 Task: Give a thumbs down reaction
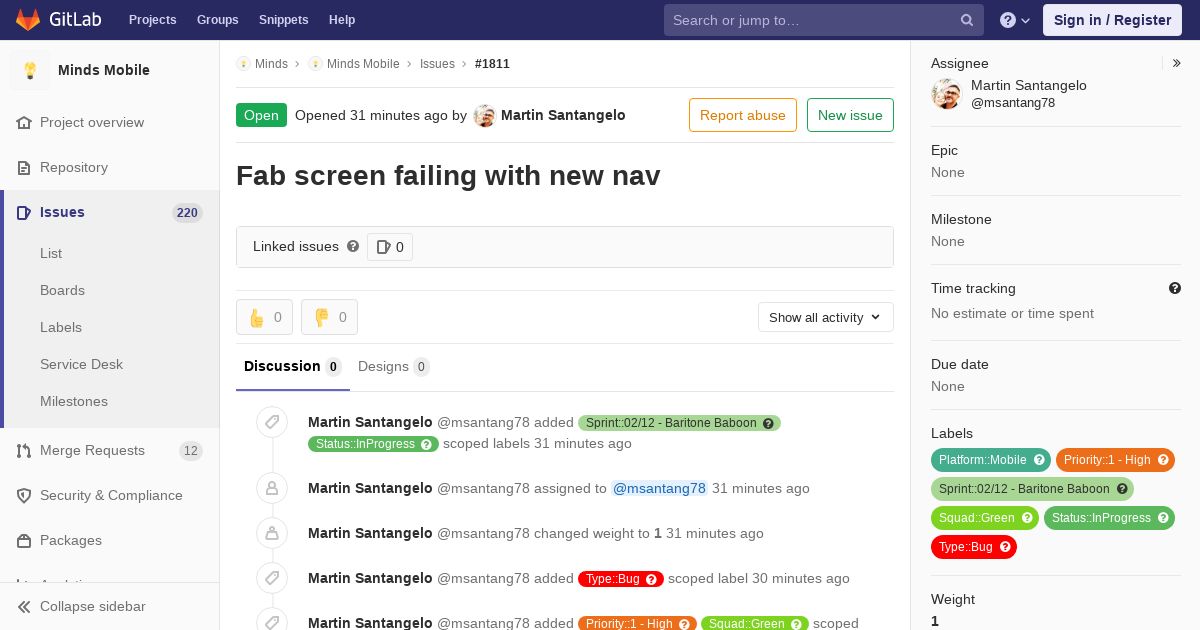click(x=330, y=317)
